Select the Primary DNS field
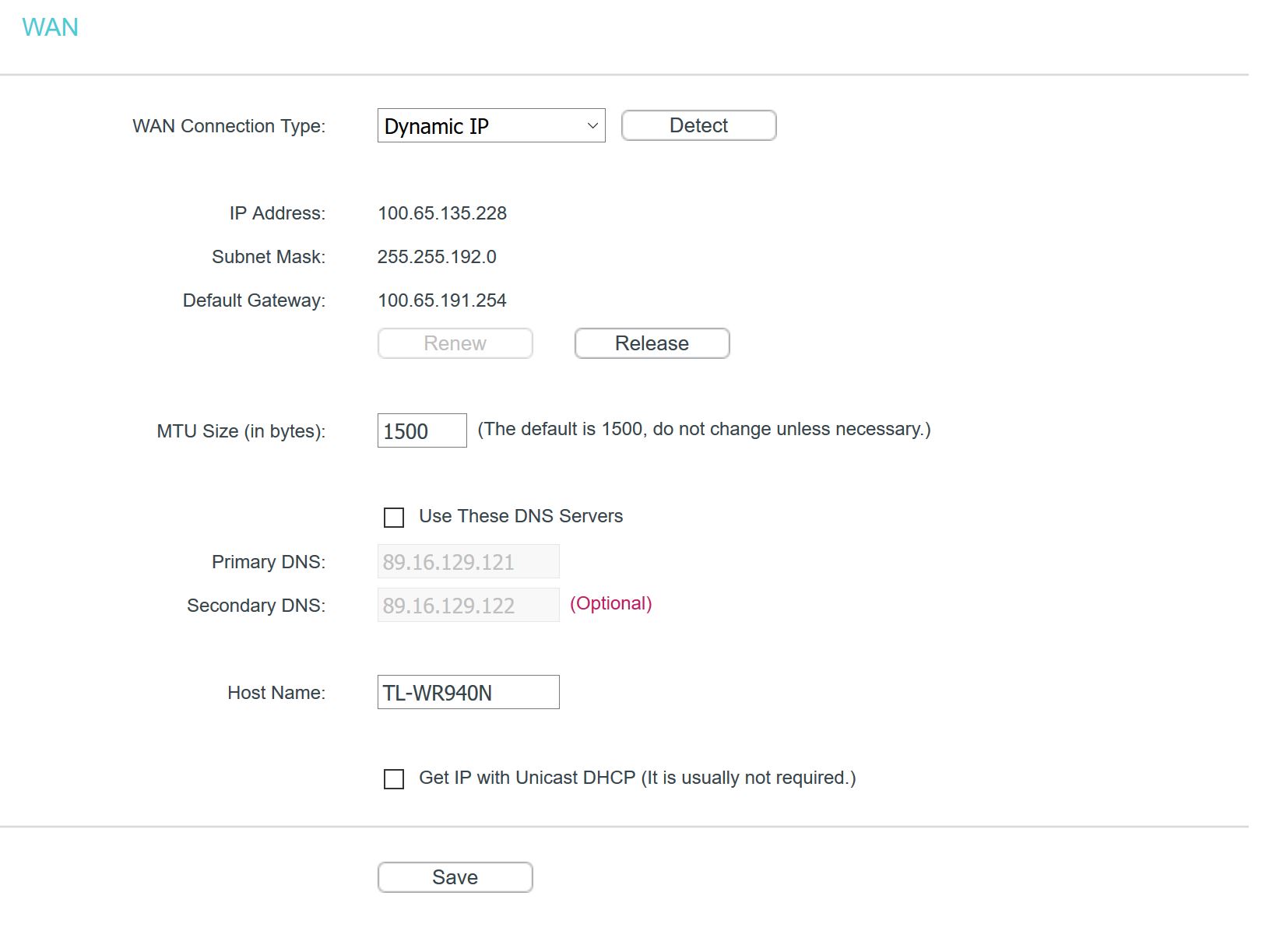 pos(468,562)
